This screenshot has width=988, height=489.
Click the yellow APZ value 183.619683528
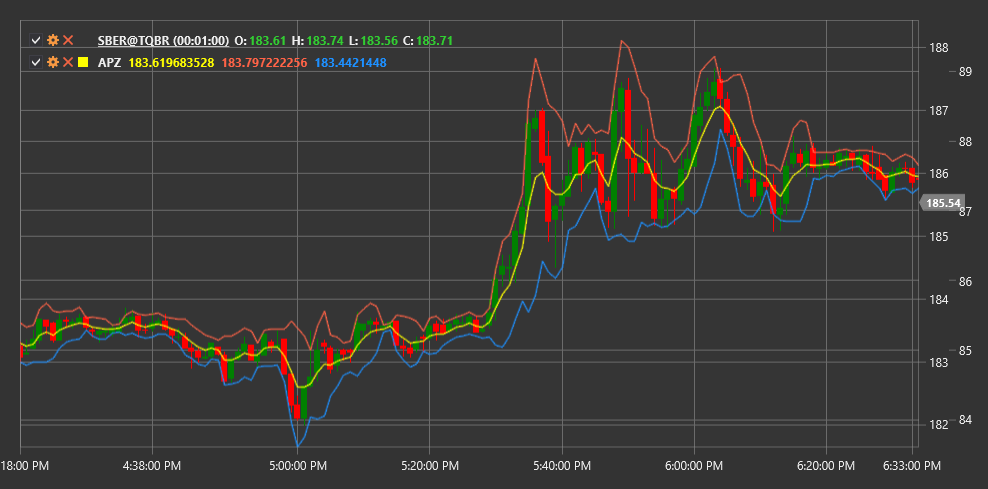tap(171, 62)
